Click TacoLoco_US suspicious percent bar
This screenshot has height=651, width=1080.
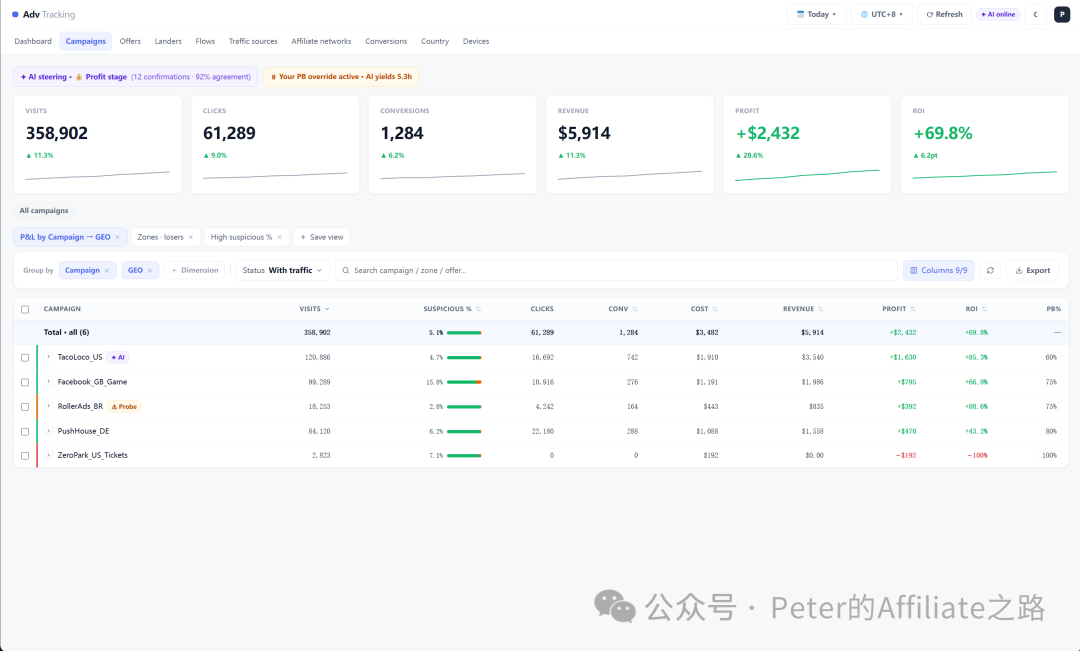coord(464,358)
